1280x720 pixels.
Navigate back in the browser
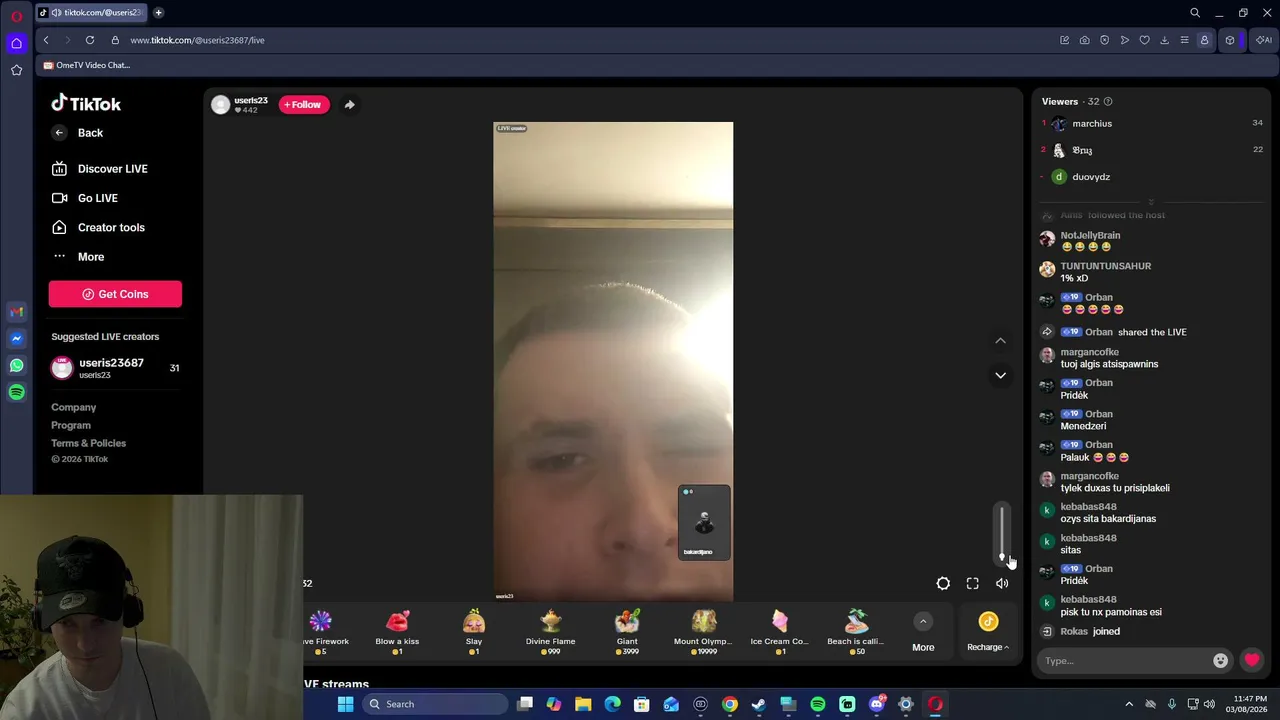46,40
